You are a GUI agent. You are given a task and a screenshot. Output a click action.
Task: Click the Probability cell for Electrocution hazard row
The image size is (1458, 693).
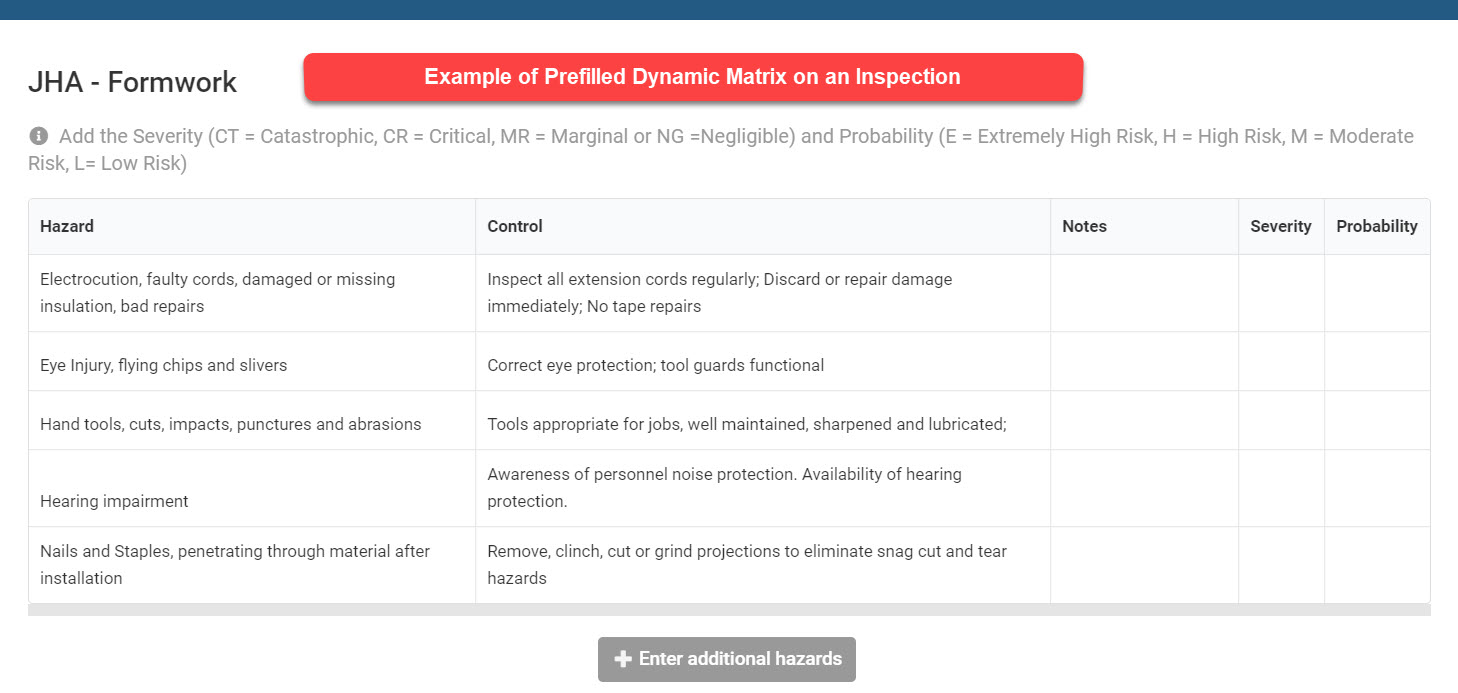[1377, 293]
